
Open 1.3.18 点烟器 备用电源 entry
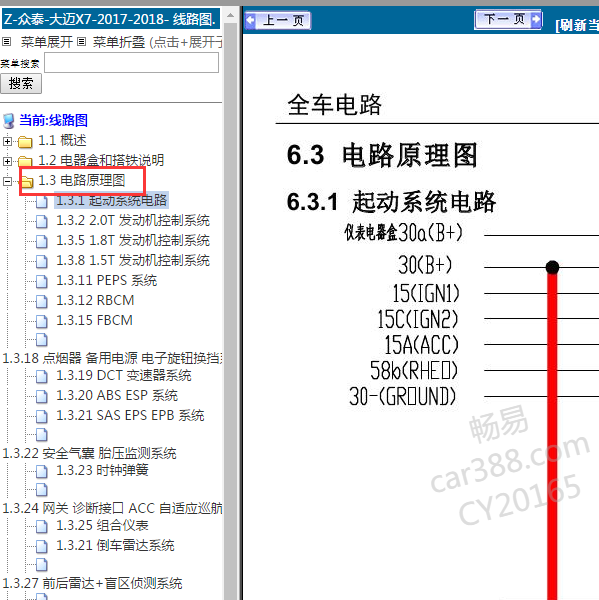[x=112, y=358]
